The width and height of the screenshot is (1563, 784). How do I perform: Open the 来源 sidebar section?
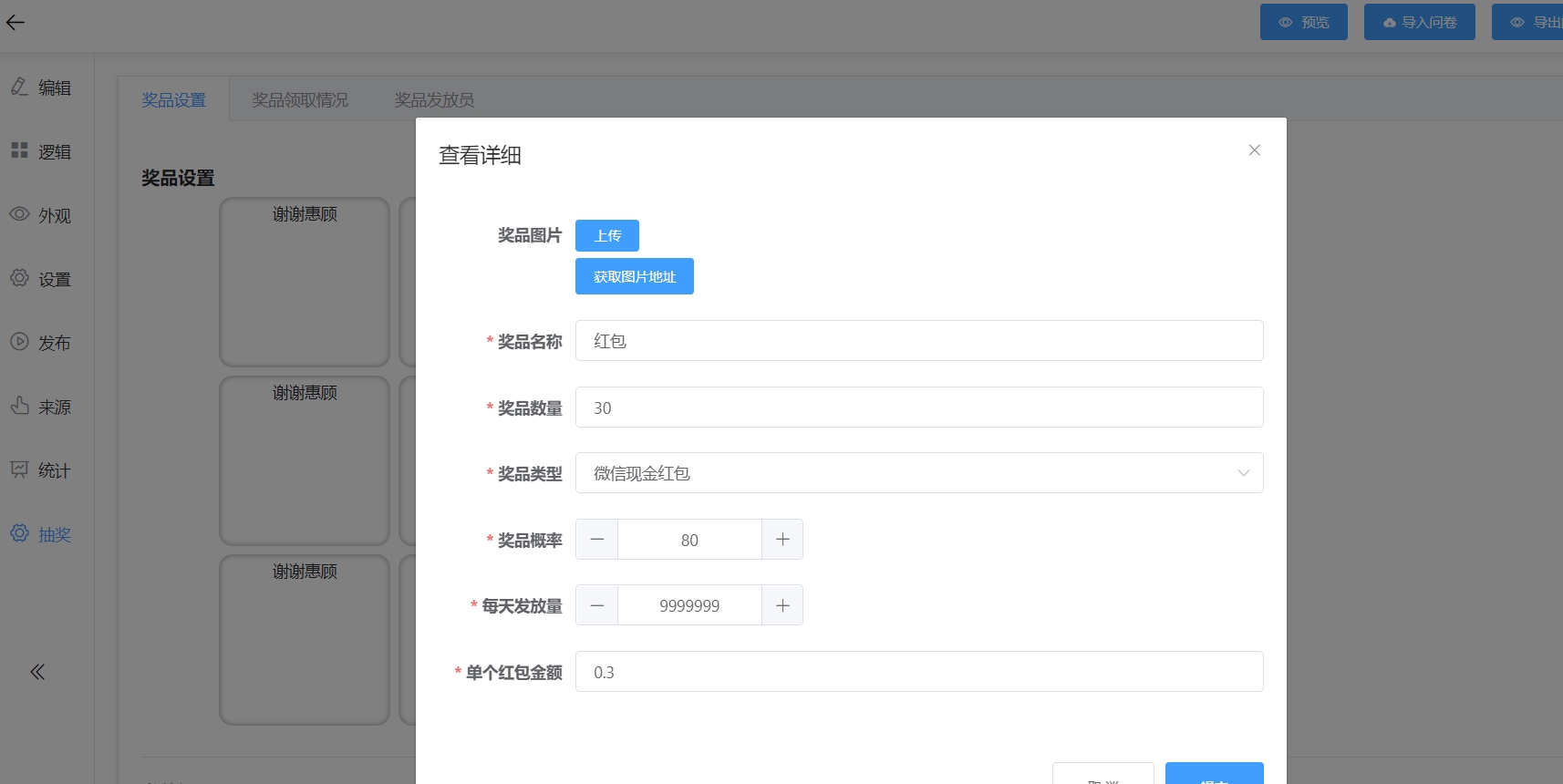tap(41, 407)
